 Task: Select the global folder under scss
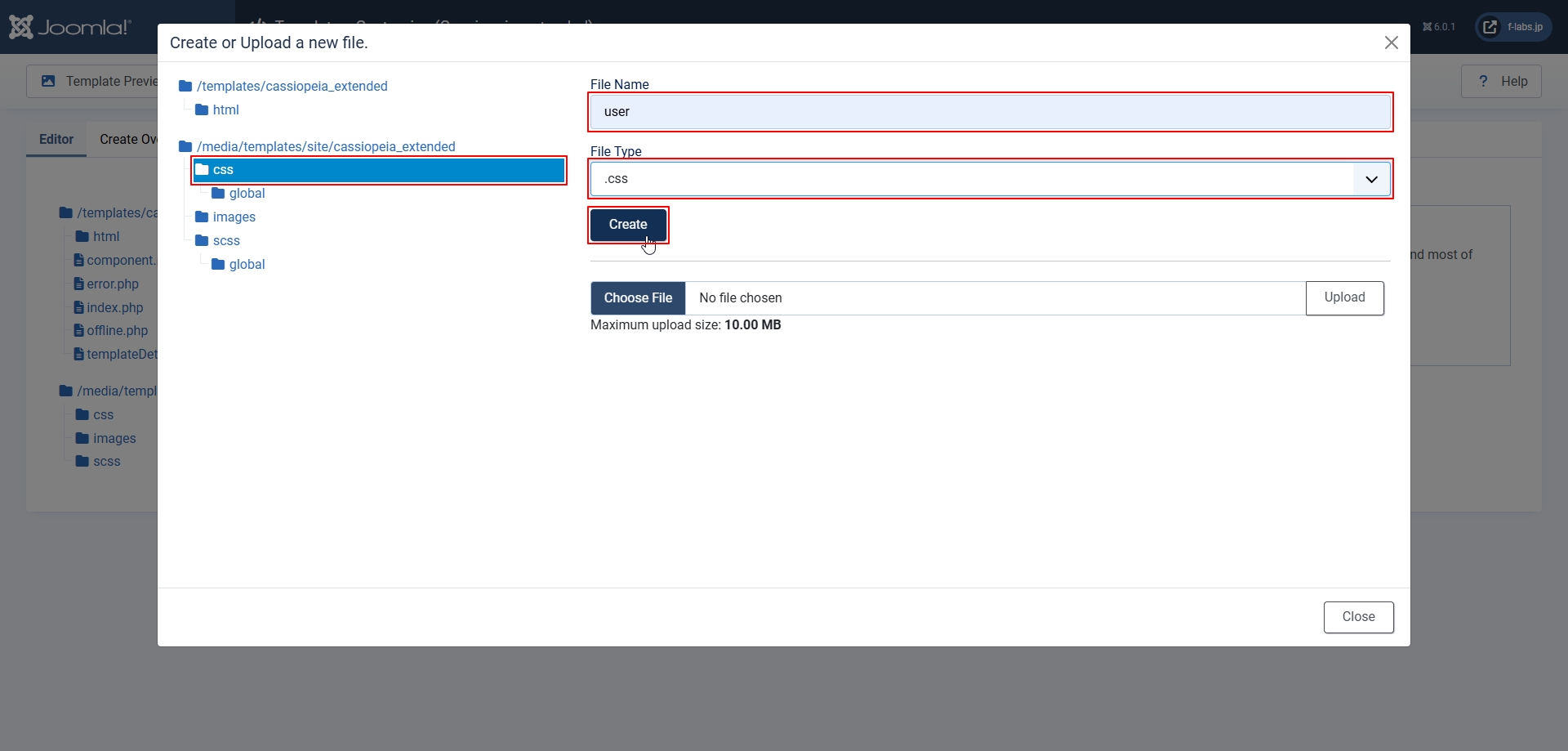pos(247,265)
